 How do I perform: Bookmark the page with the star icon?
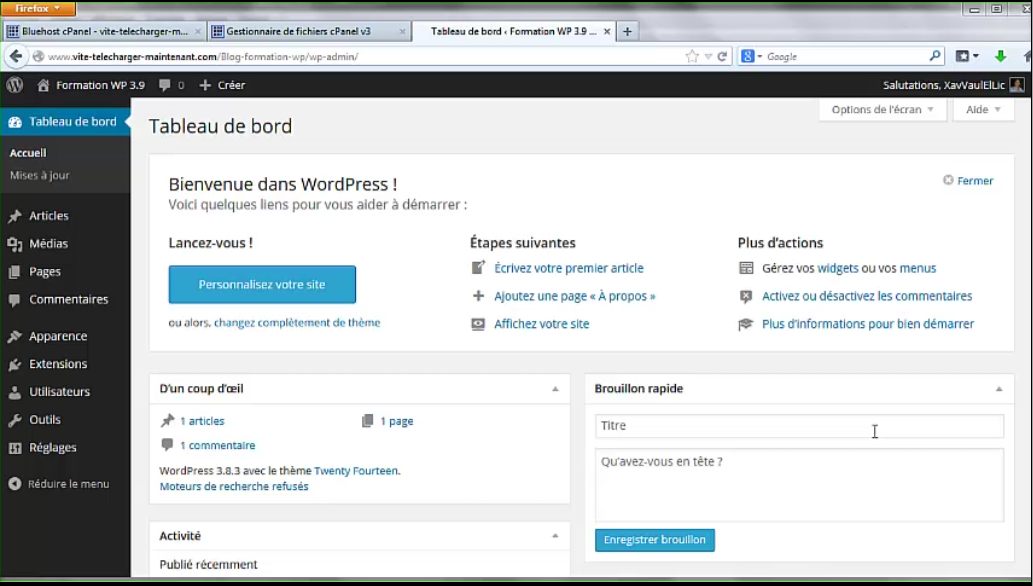click(692, 57)
